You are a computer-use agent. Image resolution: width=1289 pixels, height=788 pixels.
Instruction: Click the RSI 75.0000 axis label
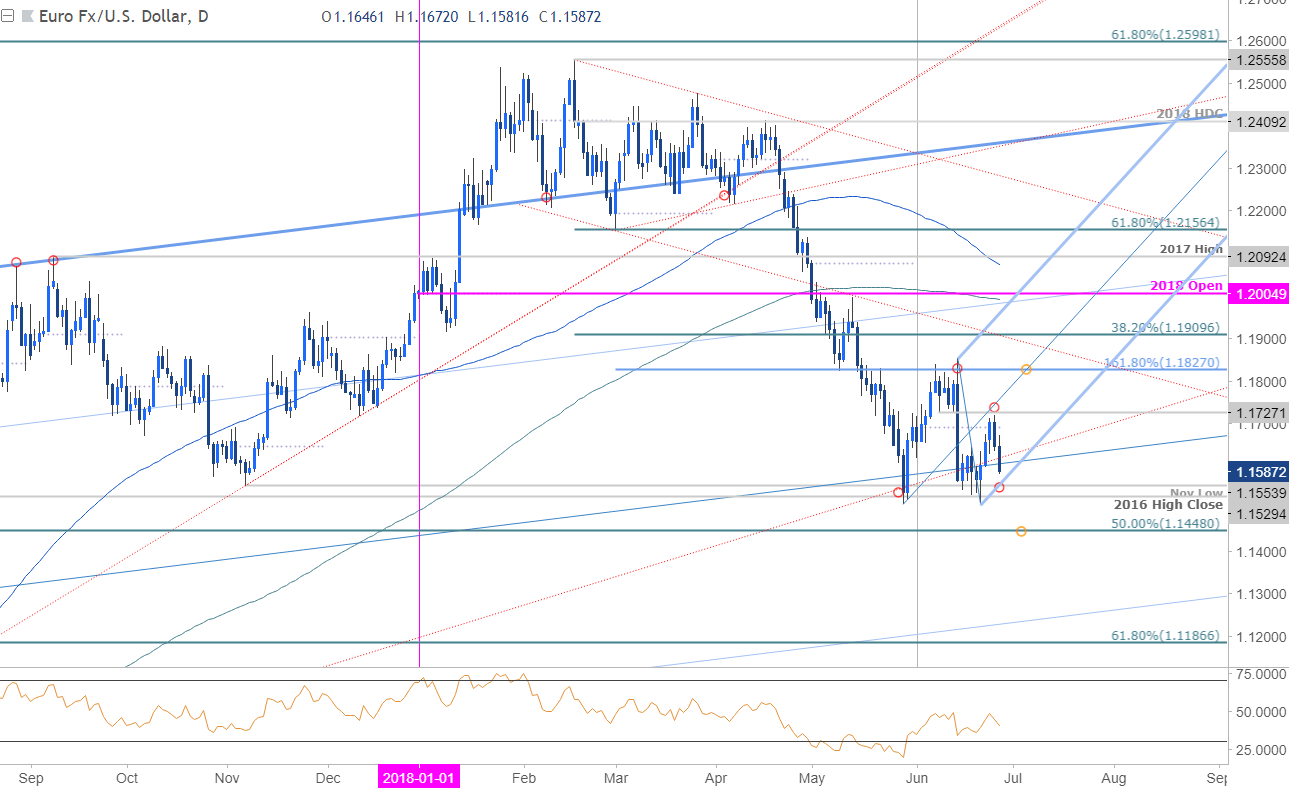1261,675
